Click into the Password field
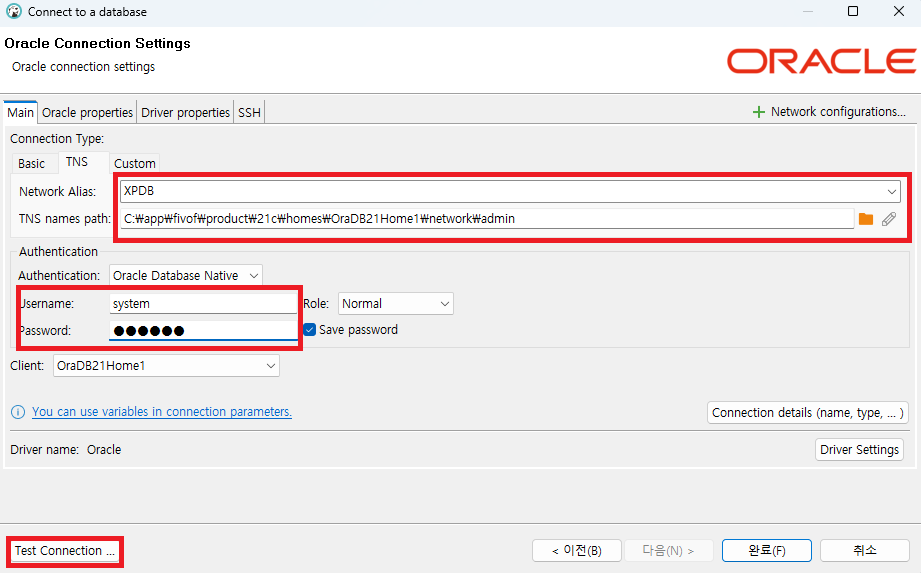This screenshot has height=573, width=921. [x=203, y=331]
